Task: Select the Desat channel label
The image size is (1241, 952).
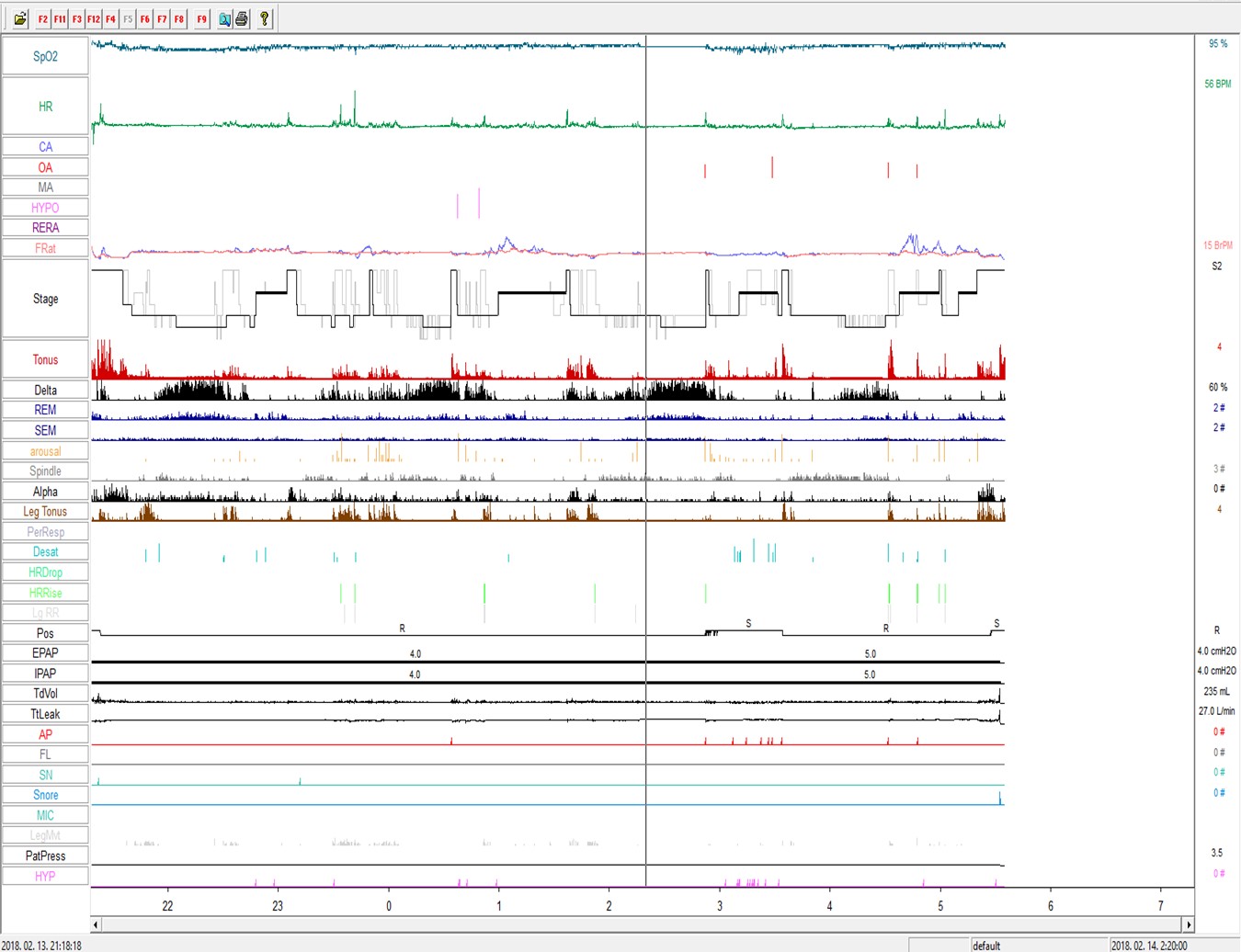Action: (x=45, y=552)
